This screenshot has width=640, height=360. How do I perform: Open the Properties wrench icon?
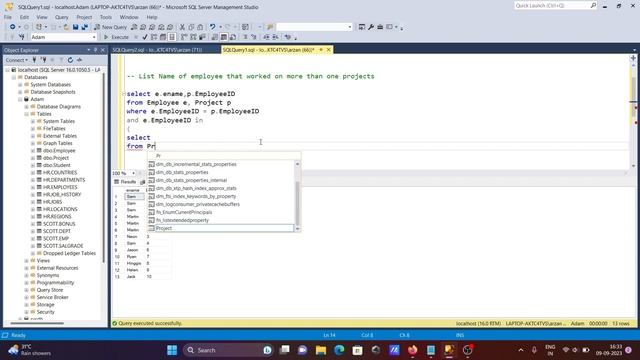coord(371,27)
